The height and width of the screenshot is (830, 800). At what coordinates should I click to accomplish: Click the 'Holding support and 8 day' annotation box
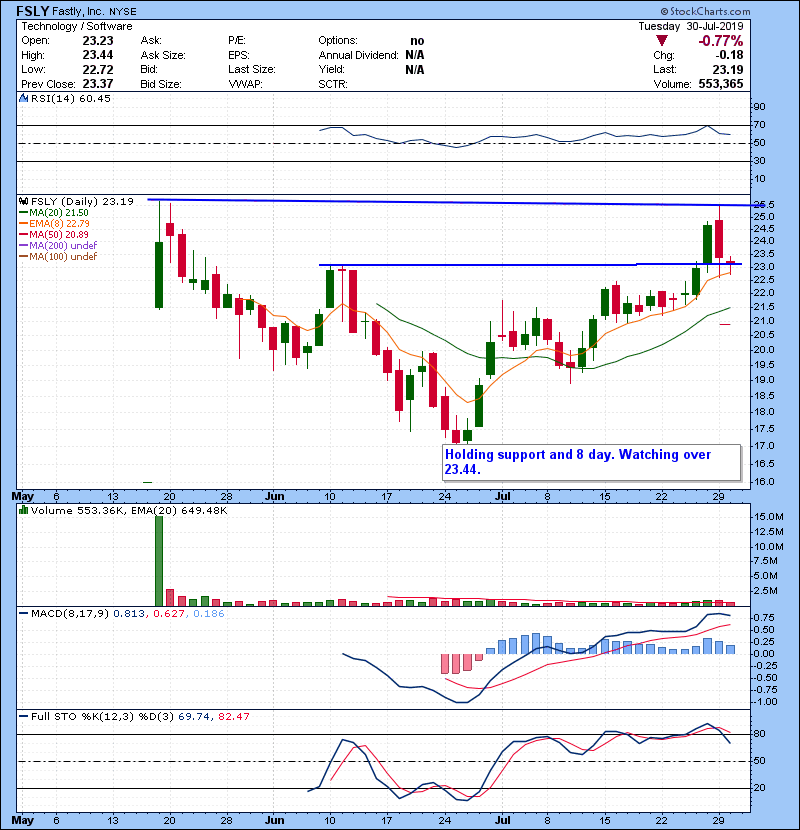pyautogui.click(x=591, y=462)
